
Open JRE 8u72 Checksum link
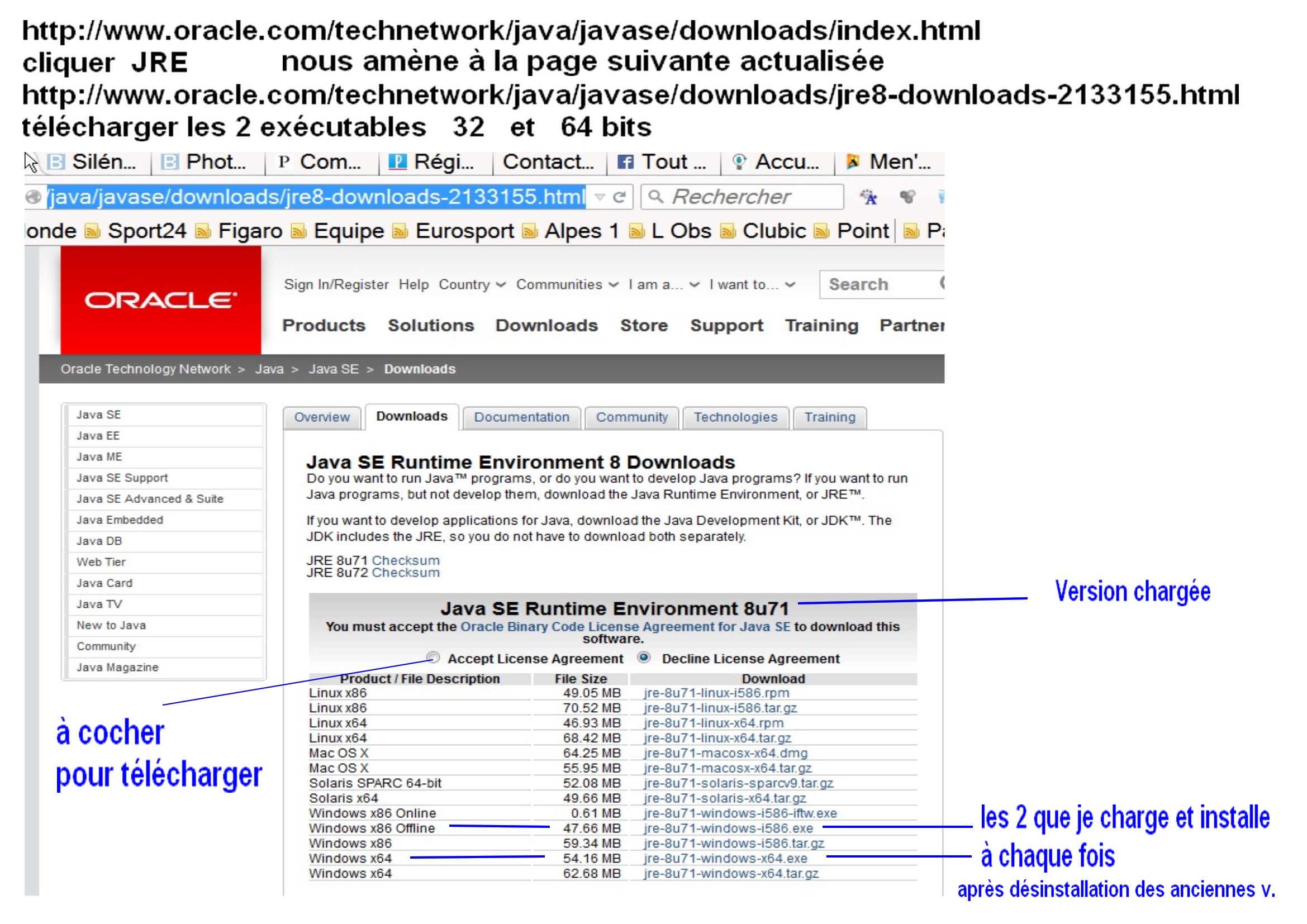tap(406, 573)
